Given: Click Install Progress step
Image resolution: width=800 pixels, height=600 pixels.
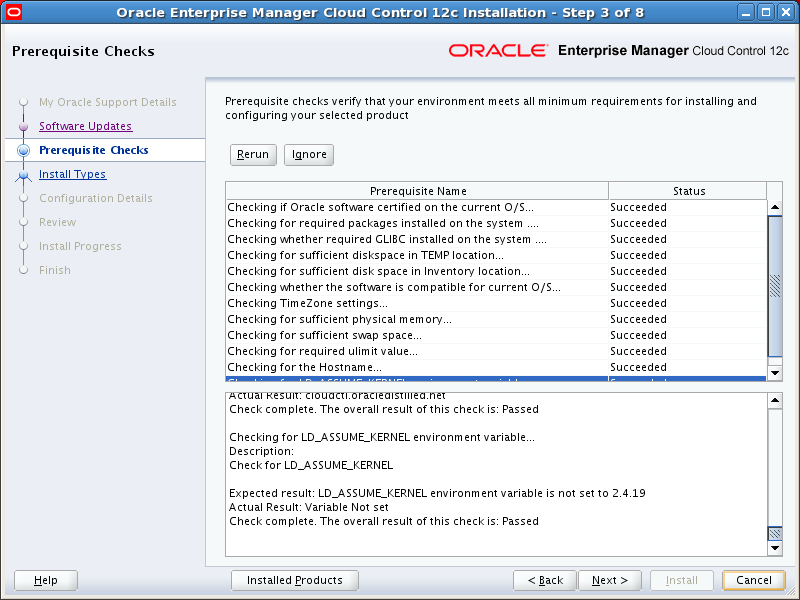Looking at the screenshot, I should (80, 246).
